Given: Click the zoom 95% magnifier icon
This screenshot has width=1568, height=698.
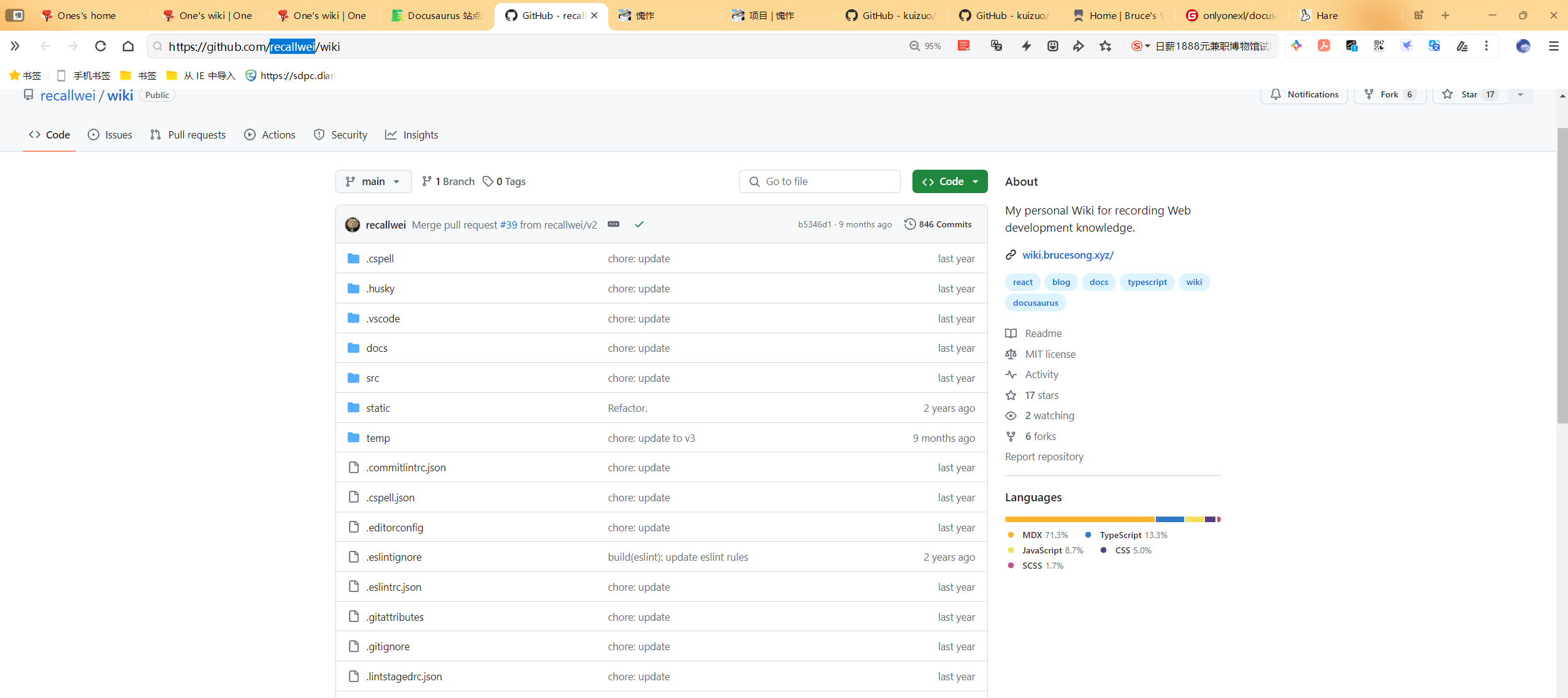Looking at the screenshot, I should pyautogui.click(x=914, y=46).
